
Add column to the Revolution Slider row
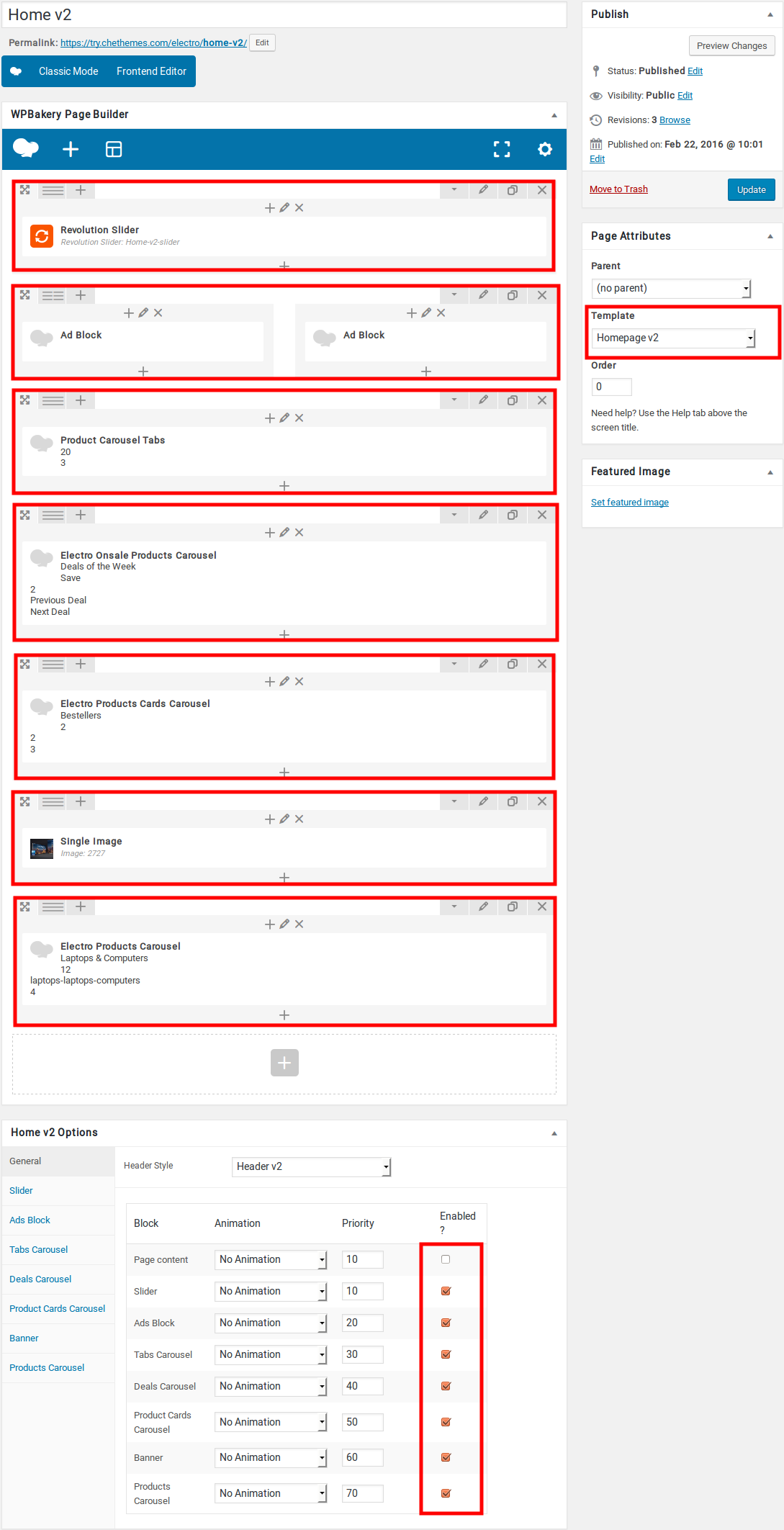(x=81, y=190)
